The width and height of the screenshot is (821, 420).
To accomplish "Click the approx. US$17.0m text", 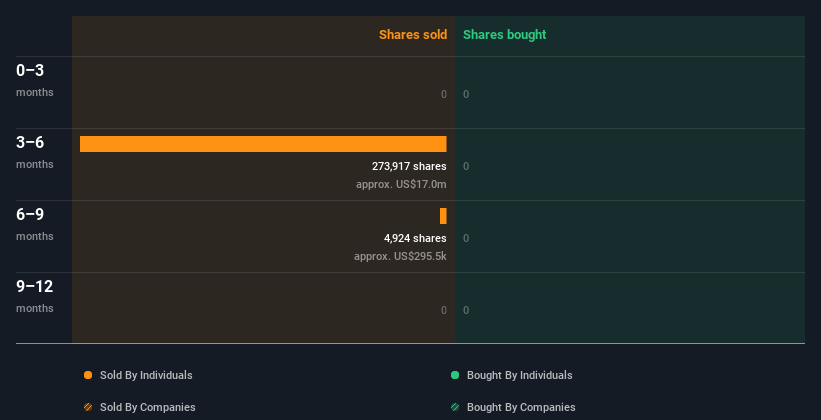I will click(401, 184).
